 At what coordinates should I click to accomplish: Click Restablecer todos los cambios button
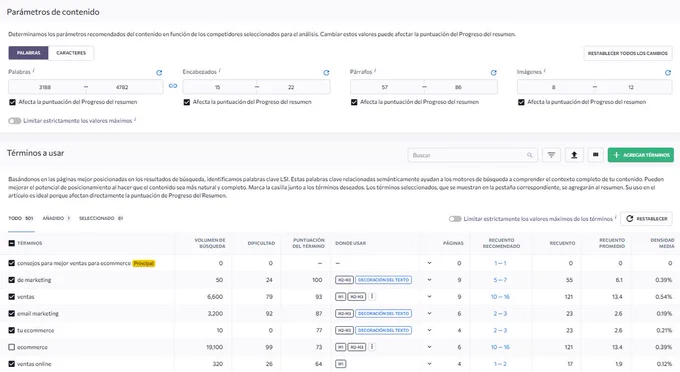click(628, 53)
